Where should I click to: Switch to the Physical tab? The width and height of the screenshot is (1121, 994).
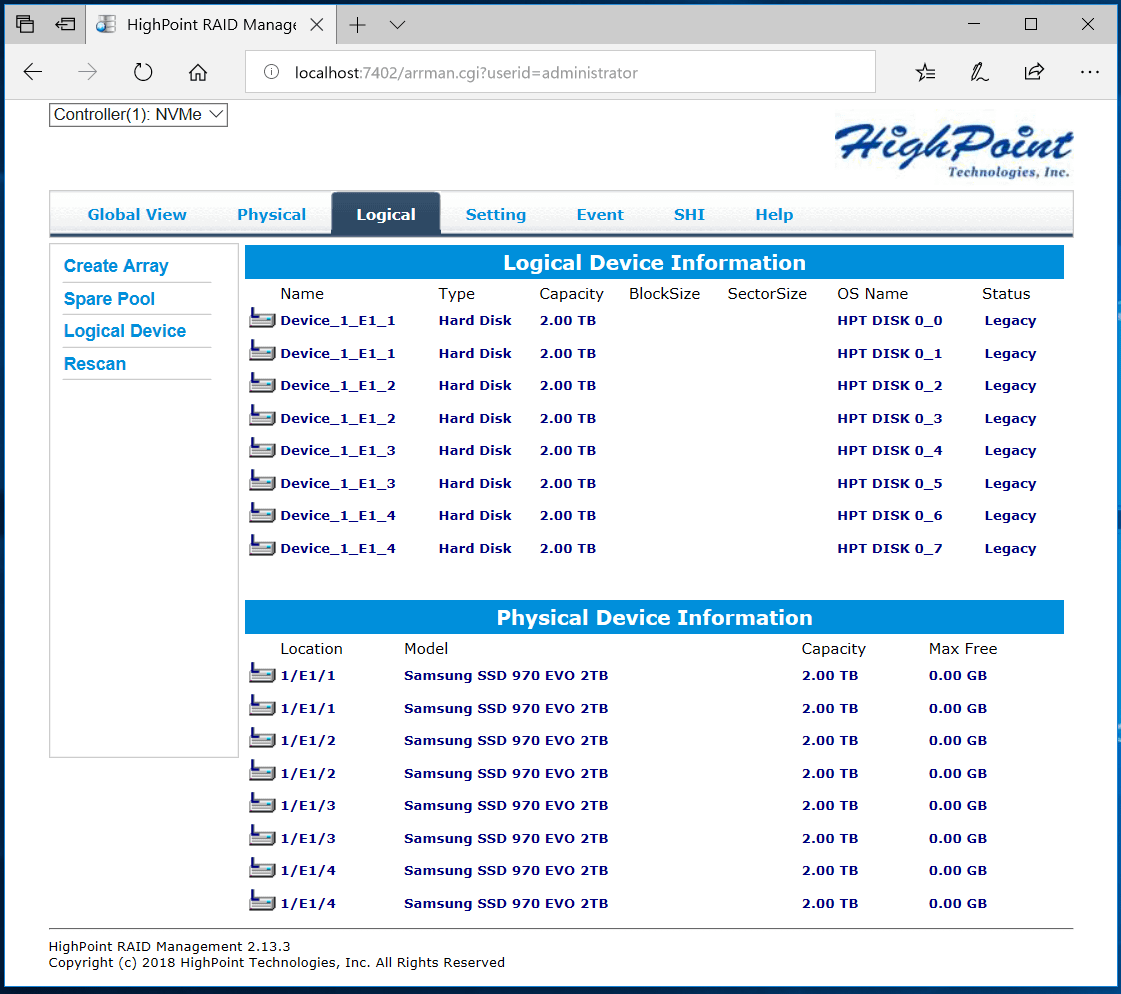point(271,215)
